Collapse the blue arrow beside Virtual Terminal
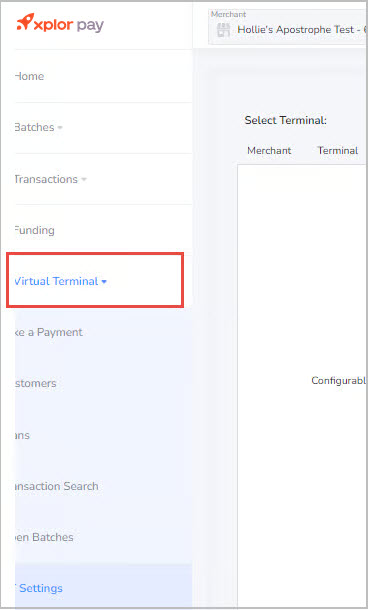The width and height of the screenshot is (368, 610). [104, 282]
